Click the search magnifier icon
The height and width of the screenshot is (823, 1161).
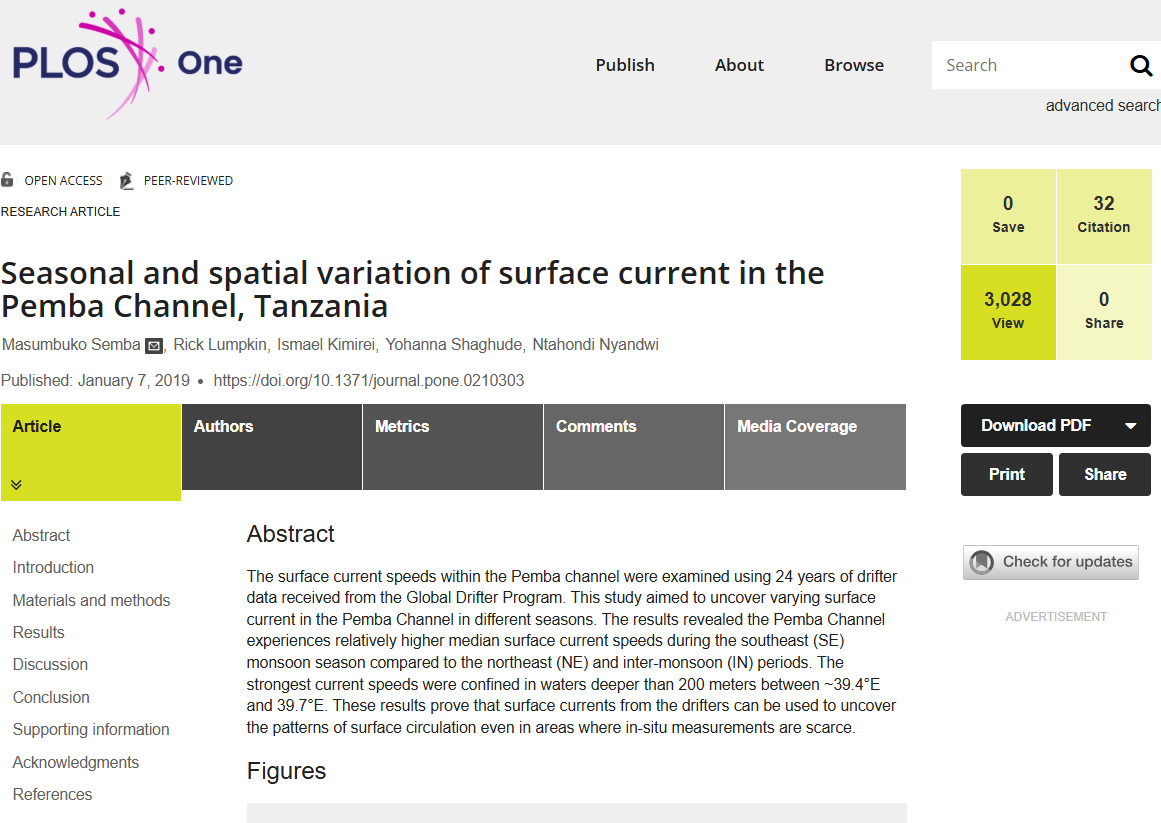click(1140, 66)
